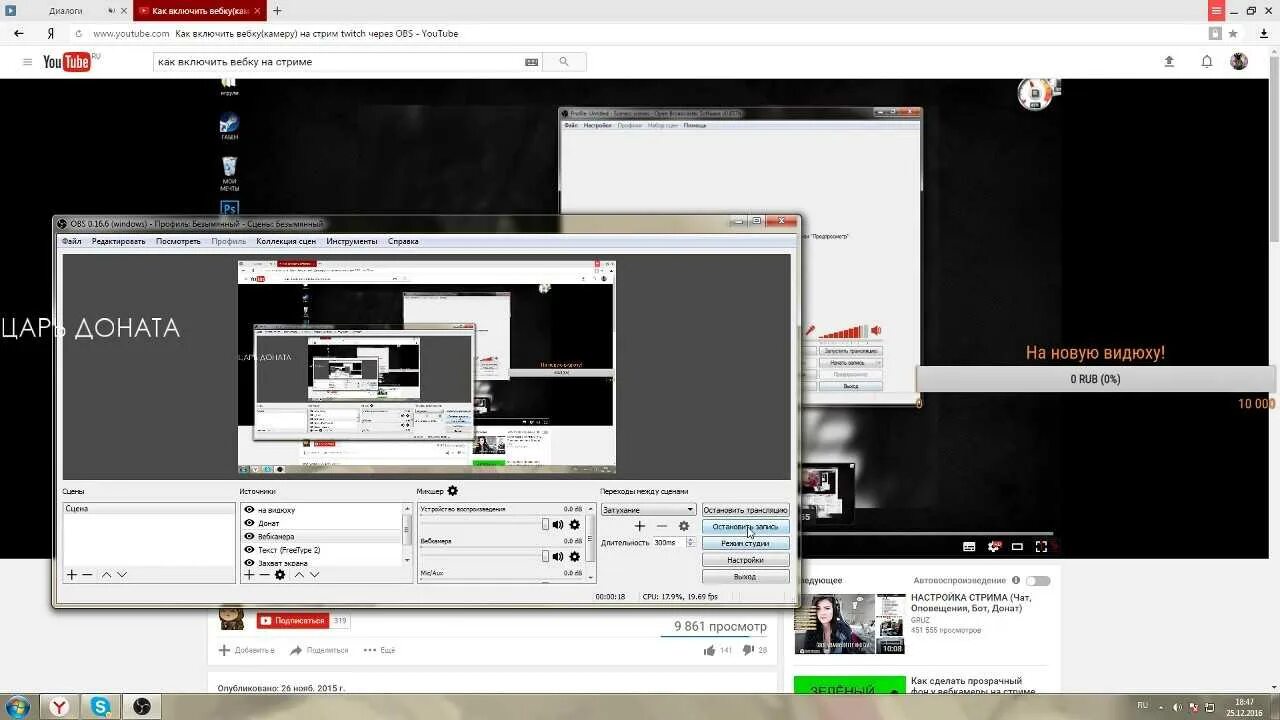This screenshot has width=1280, height=720.
Task: Click the Выход button in OBS
Action: tap(745, 577)
